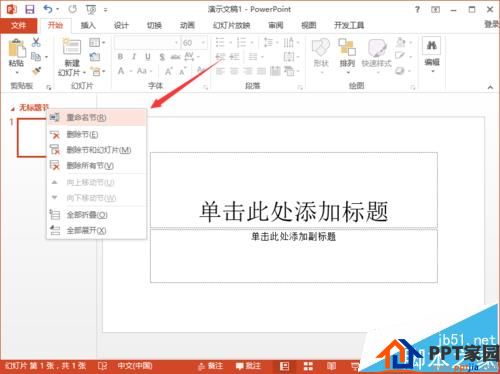Click the Paste clipboard icon
The image size is (500, 374).
[17, 49]
